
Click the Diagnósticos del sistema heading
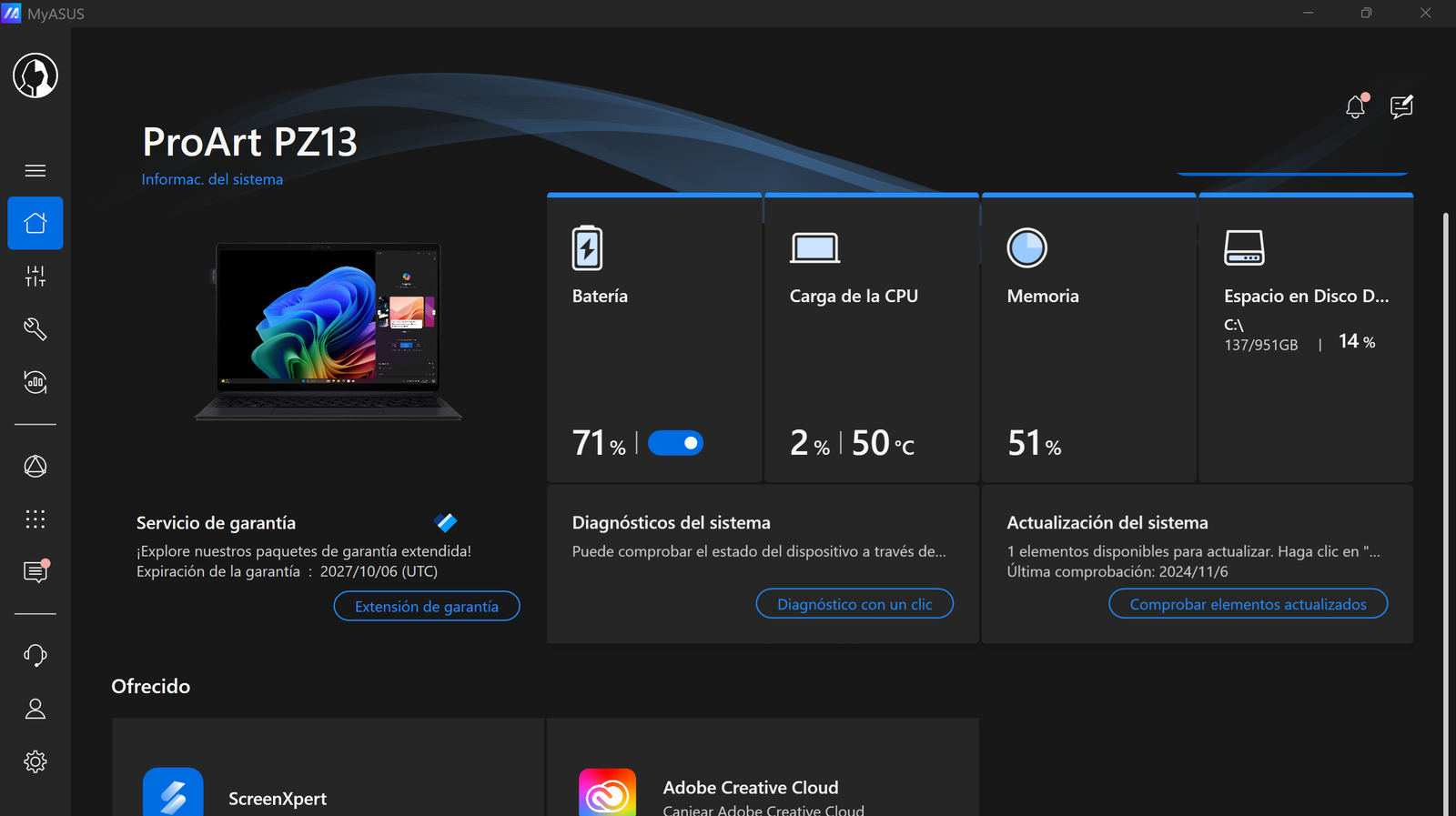click(x=672, y=522)
